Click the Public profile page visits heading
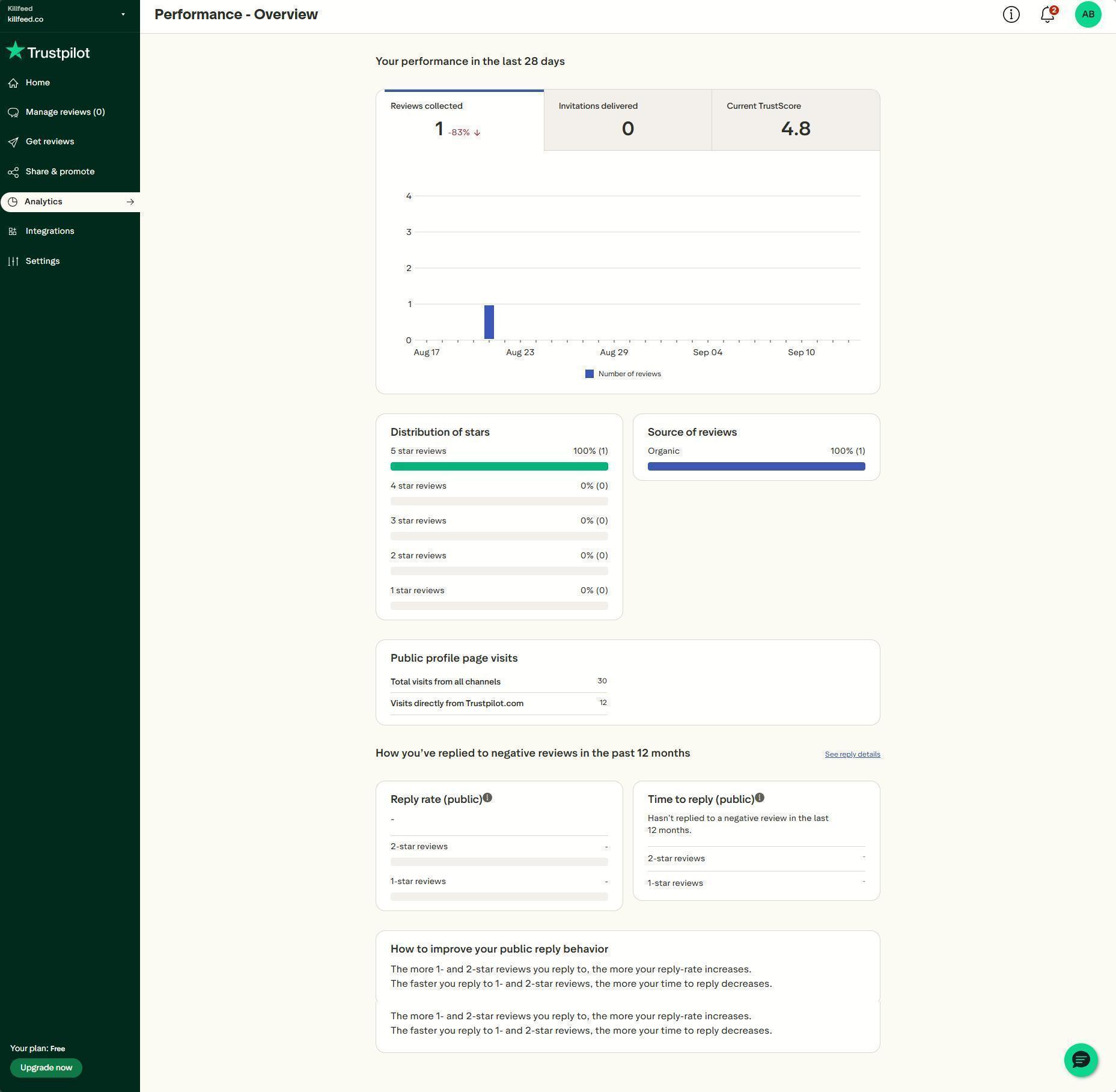This screenshot has height=1092, width=1116. [x=454, y=658]
